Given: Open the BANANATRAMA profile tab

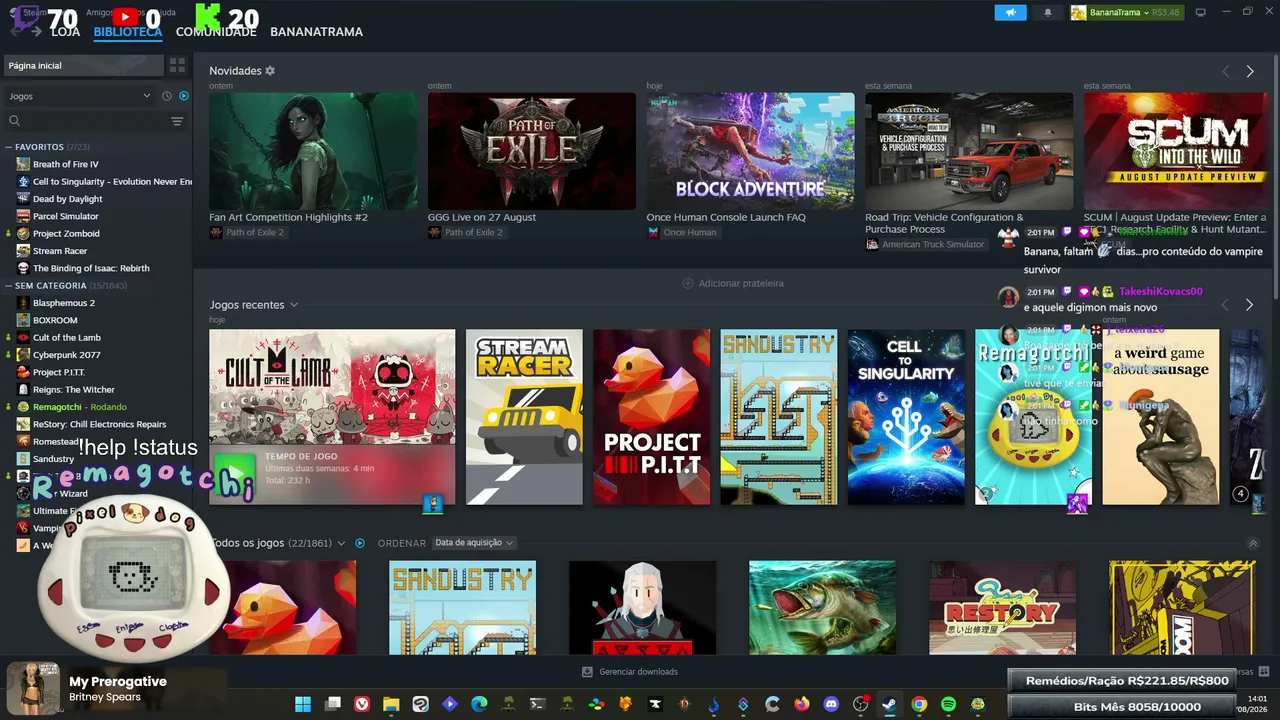Looking at the screenshot, I should click(x=316, y=32).
